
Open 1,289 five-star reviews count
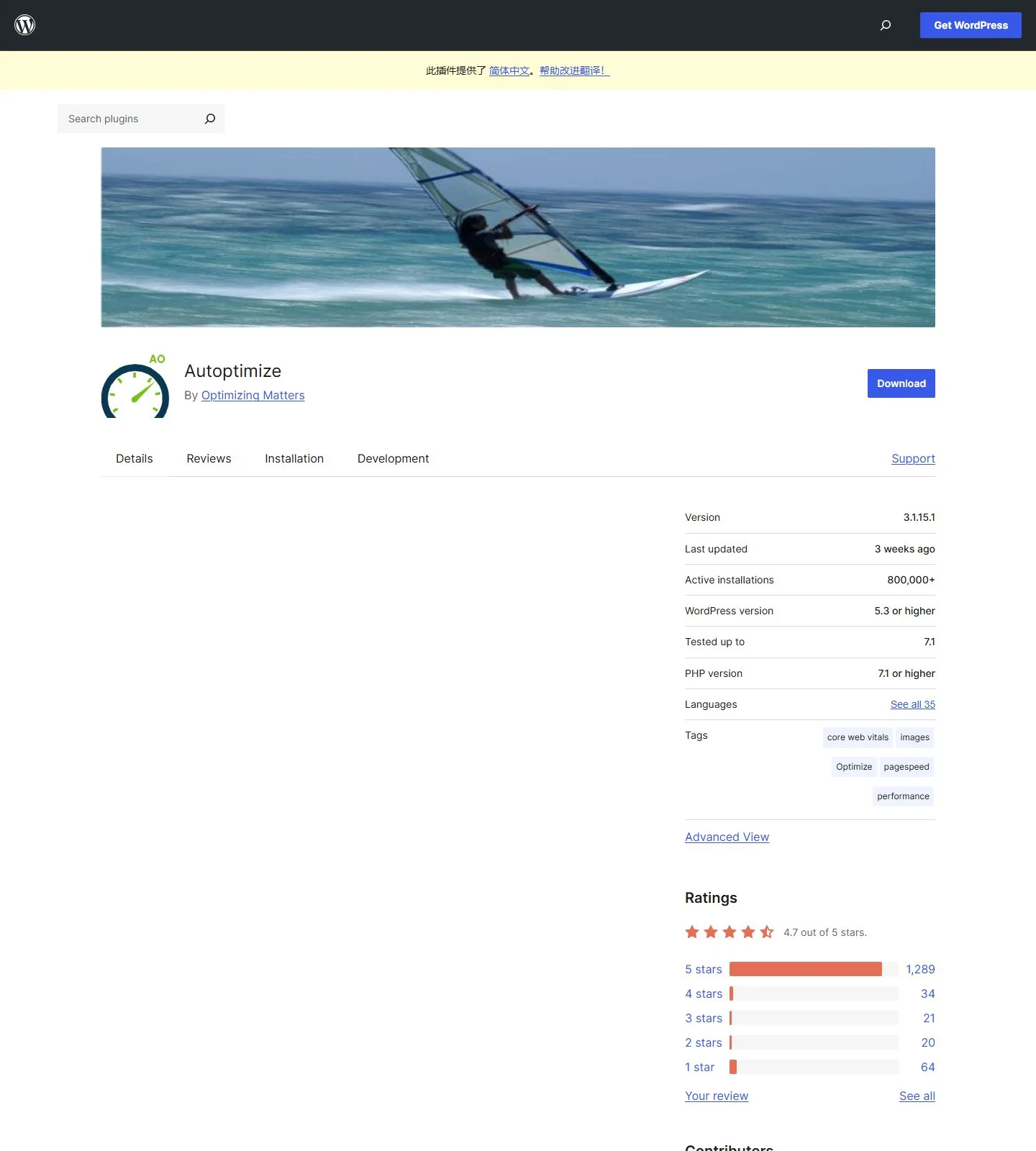(x=920, y=970)
